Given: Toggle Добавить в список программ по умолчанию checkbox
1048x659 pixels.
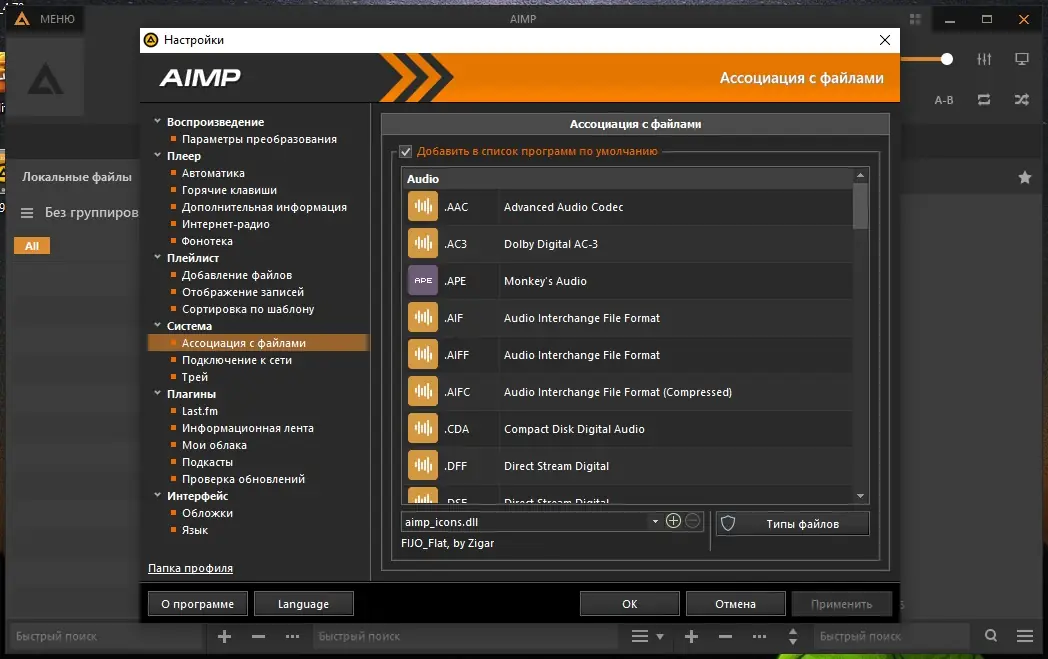Looking at the screenshot, I should point(406,152).
